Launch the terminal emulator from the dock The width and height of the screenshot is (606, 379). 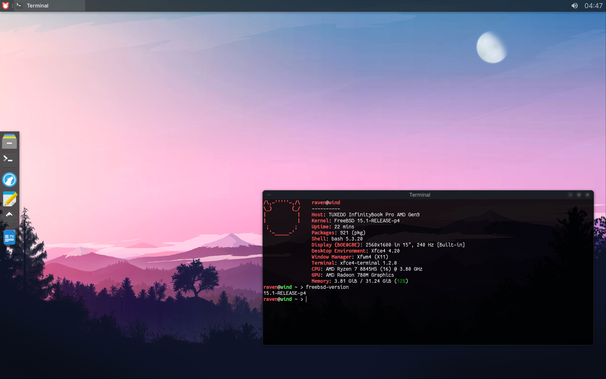pyautogui.click(x=9, y=159)
